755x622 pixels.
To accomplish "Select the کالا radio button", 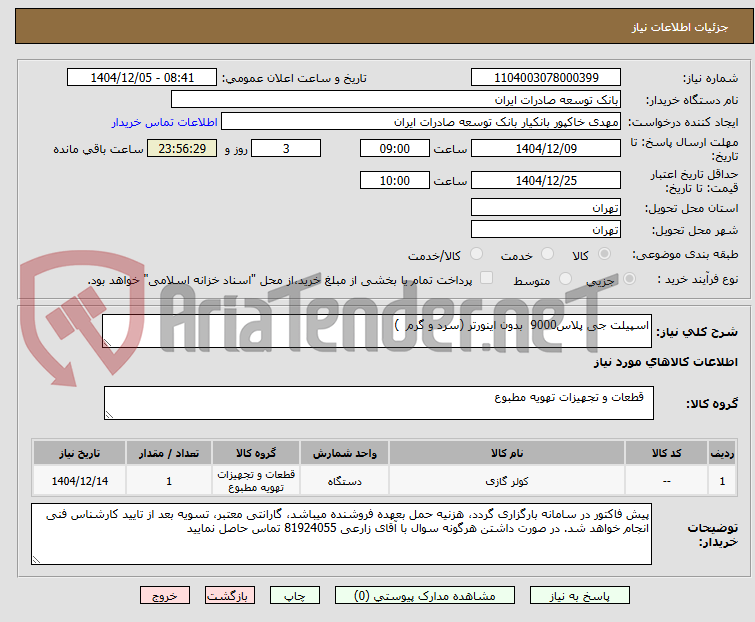I will coord(604,254).
